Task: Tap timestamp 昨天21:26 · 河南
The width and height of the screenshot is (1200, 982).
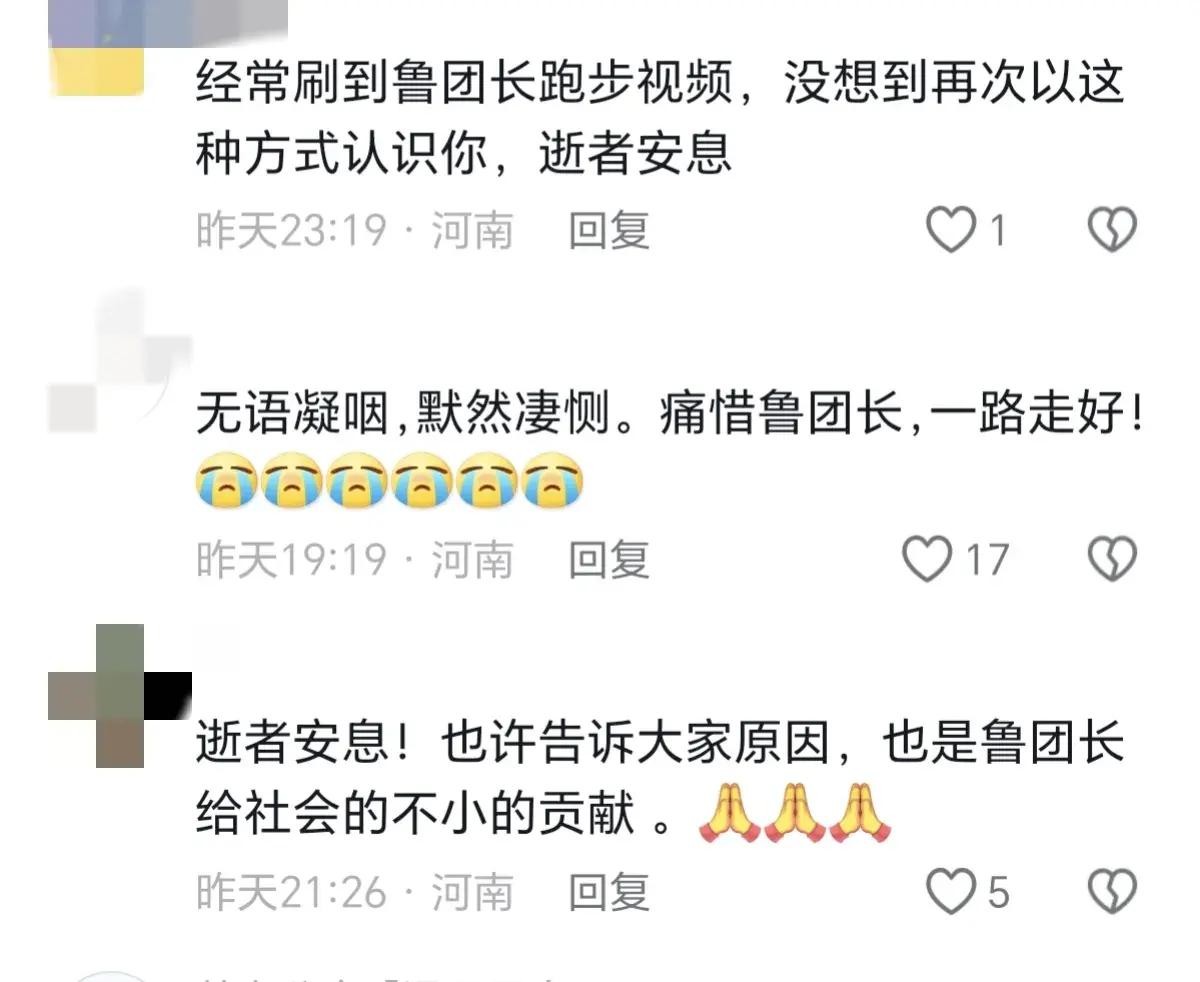Action: (354, 892)
